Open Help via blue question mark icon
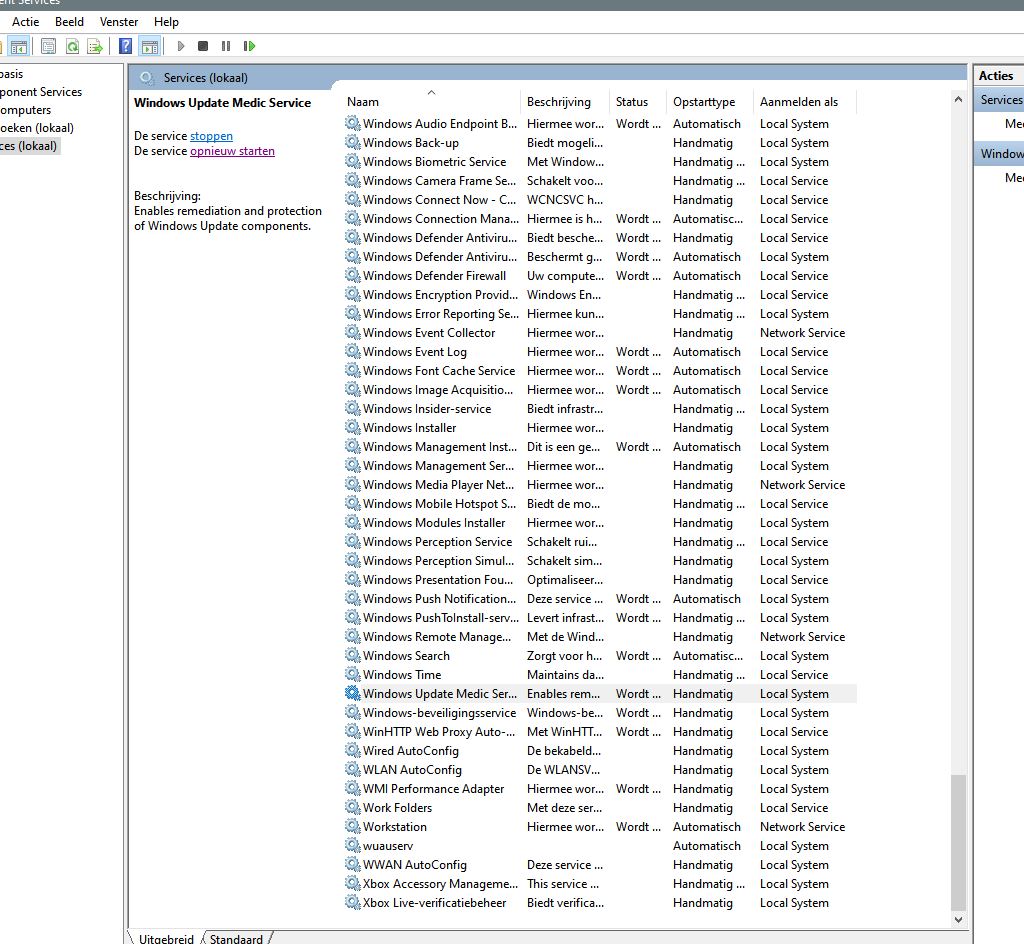This screenshot has width=1024, height=944. 125,46
